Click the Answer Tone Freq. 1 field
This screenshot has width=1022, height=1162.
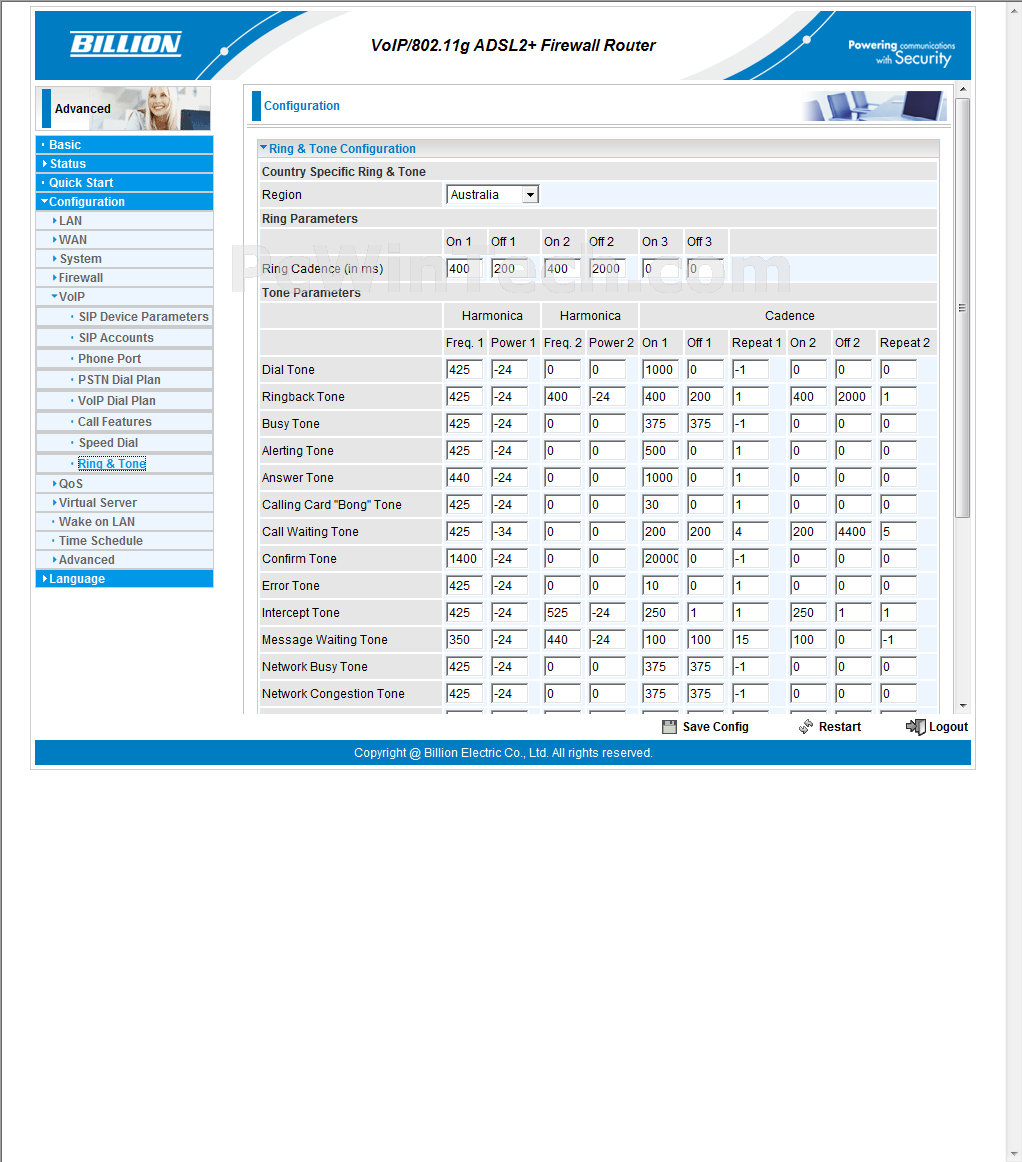click(x=465, y=477)
